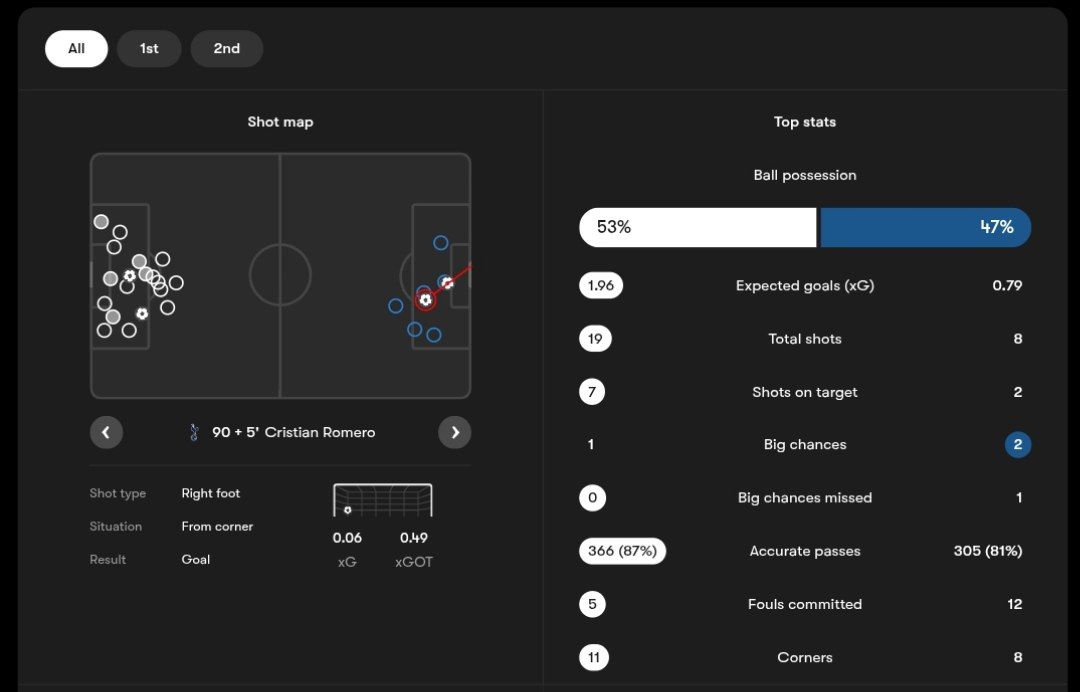Select the topmost blue shot circle on the right
The width and height of the screenshot is (1080, 692).
tap(440, 243)
